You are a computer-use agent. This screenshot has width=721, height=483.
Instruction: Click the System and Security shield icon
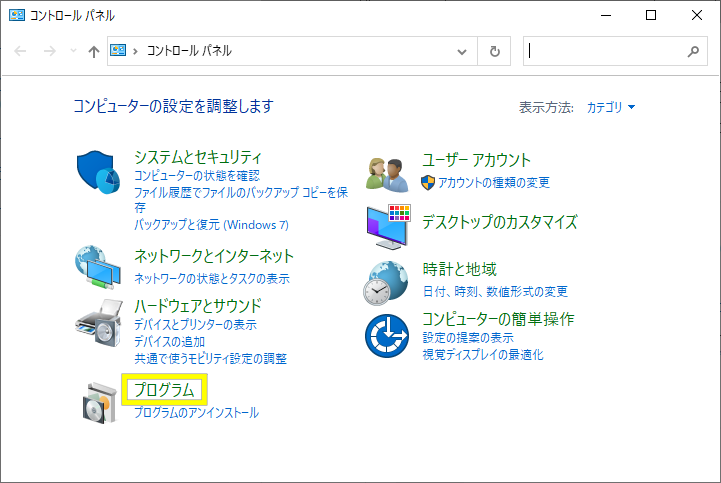point(98,174)
